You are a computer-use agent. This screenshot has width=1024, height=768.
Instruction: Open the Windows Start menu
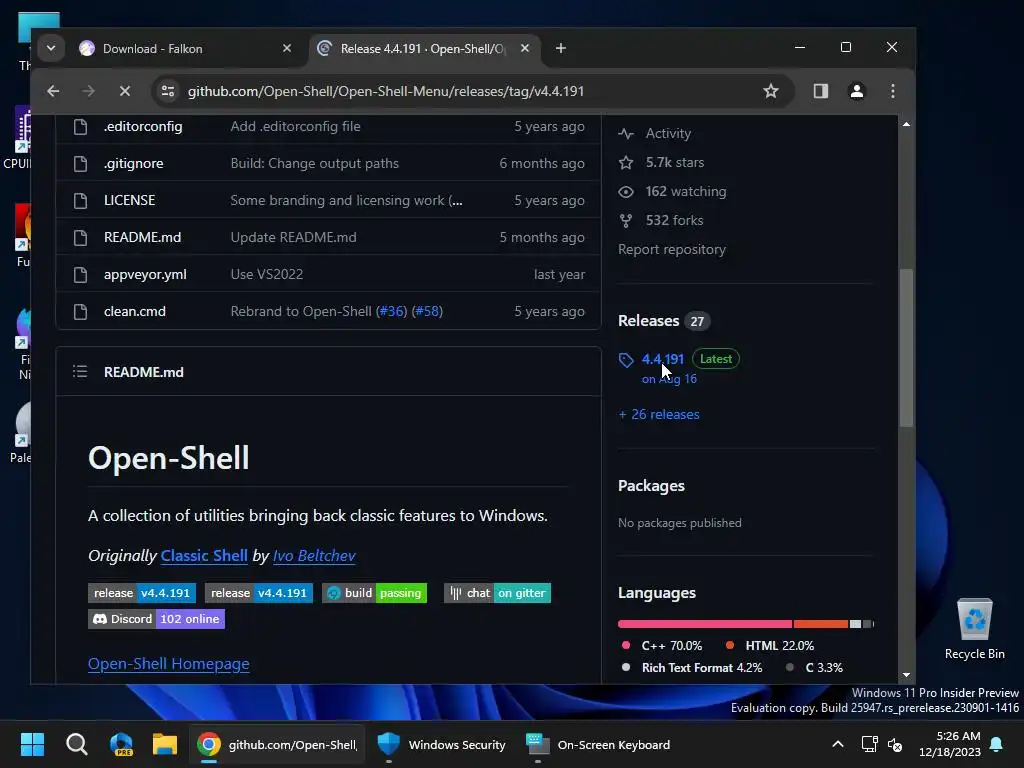[x=32, y=744]
